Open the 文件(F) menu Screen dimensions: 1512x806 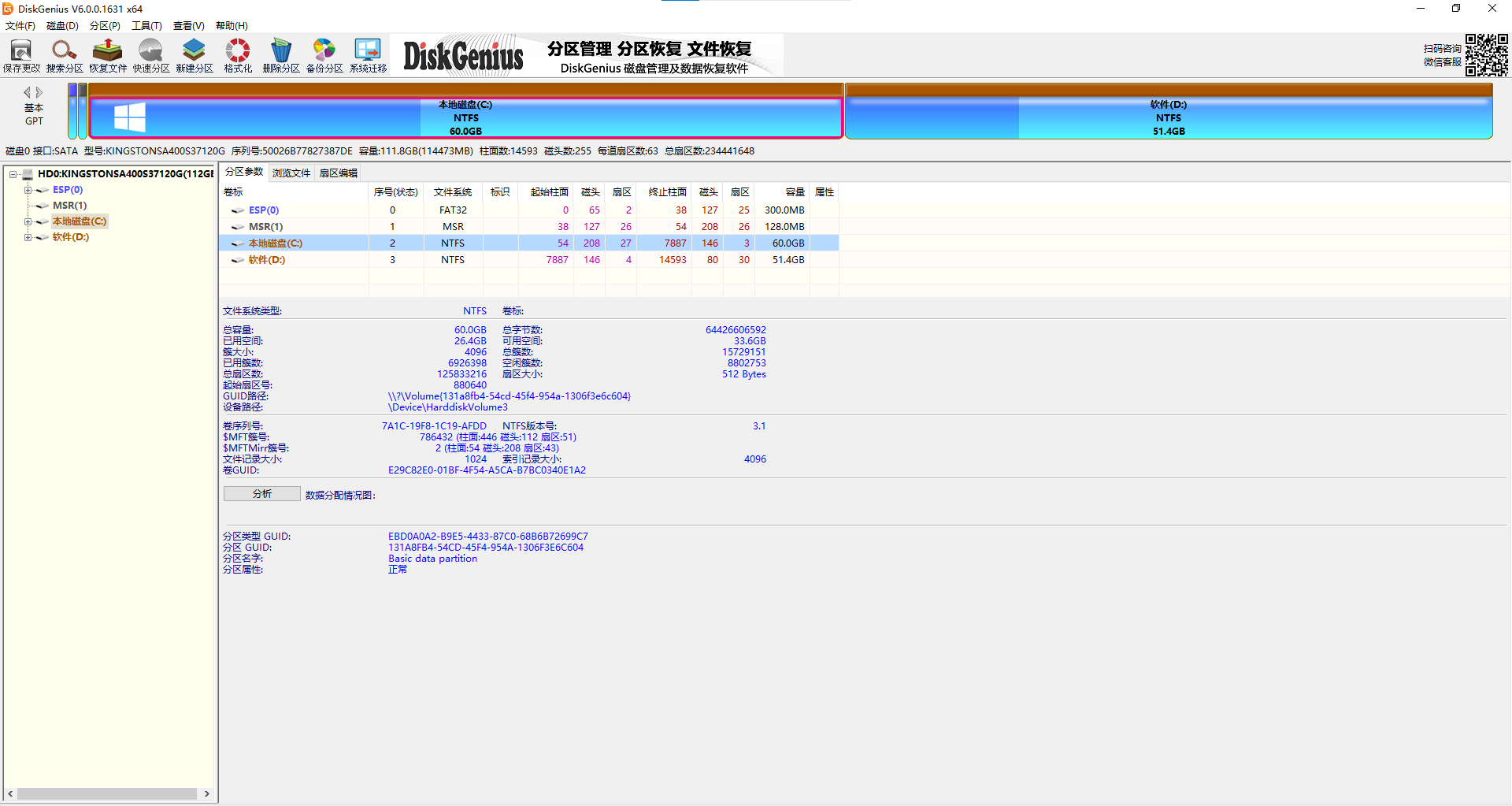(20, 26)
